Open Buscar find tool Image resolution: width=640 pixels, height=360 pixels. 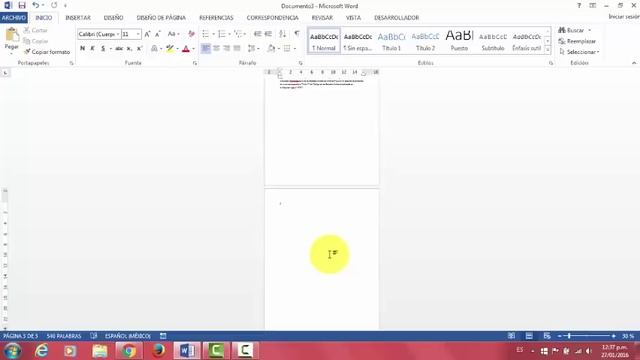pos(573,30)
